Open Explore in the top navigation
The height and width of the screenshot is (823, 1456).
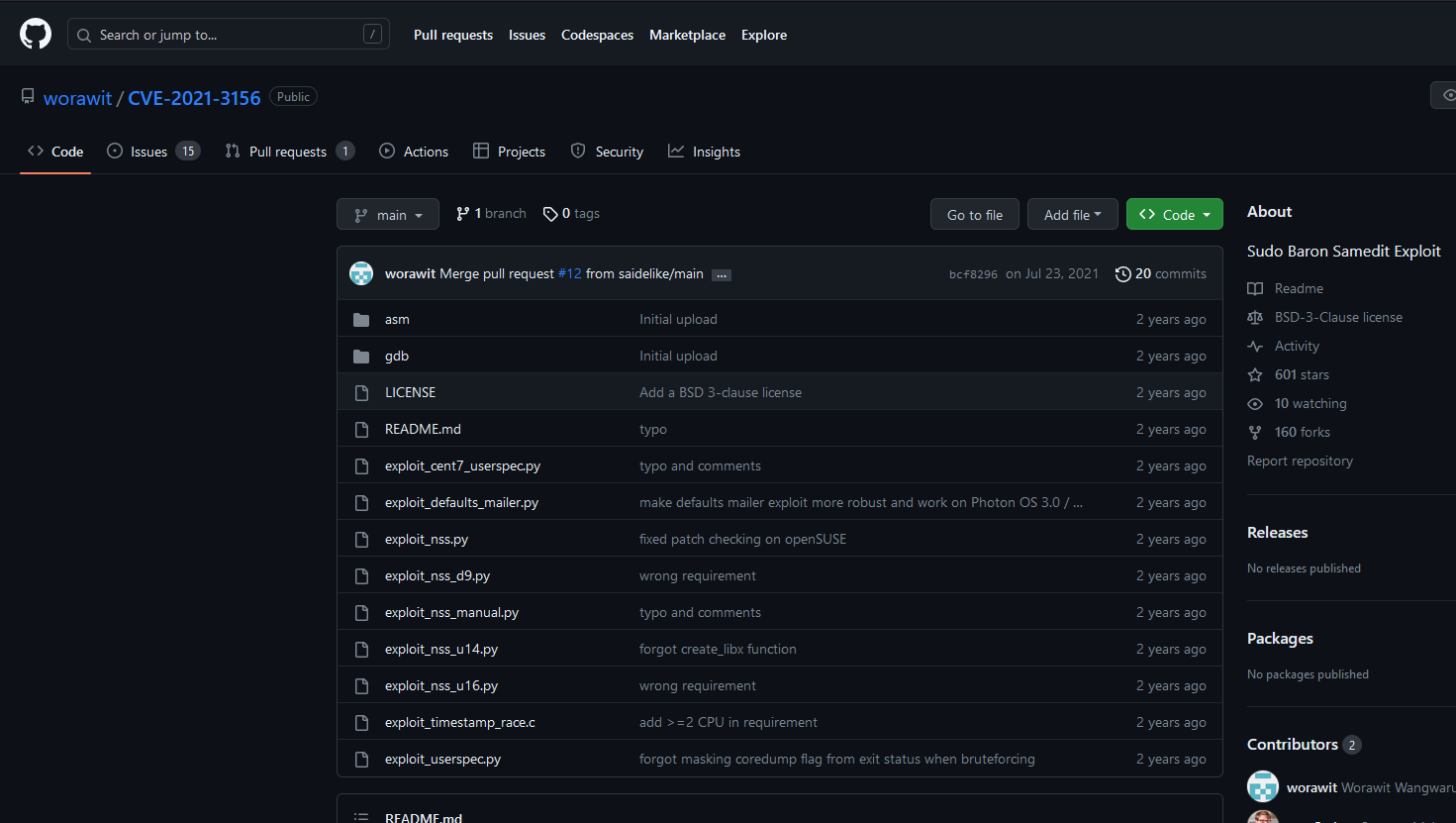pos(764,35)
